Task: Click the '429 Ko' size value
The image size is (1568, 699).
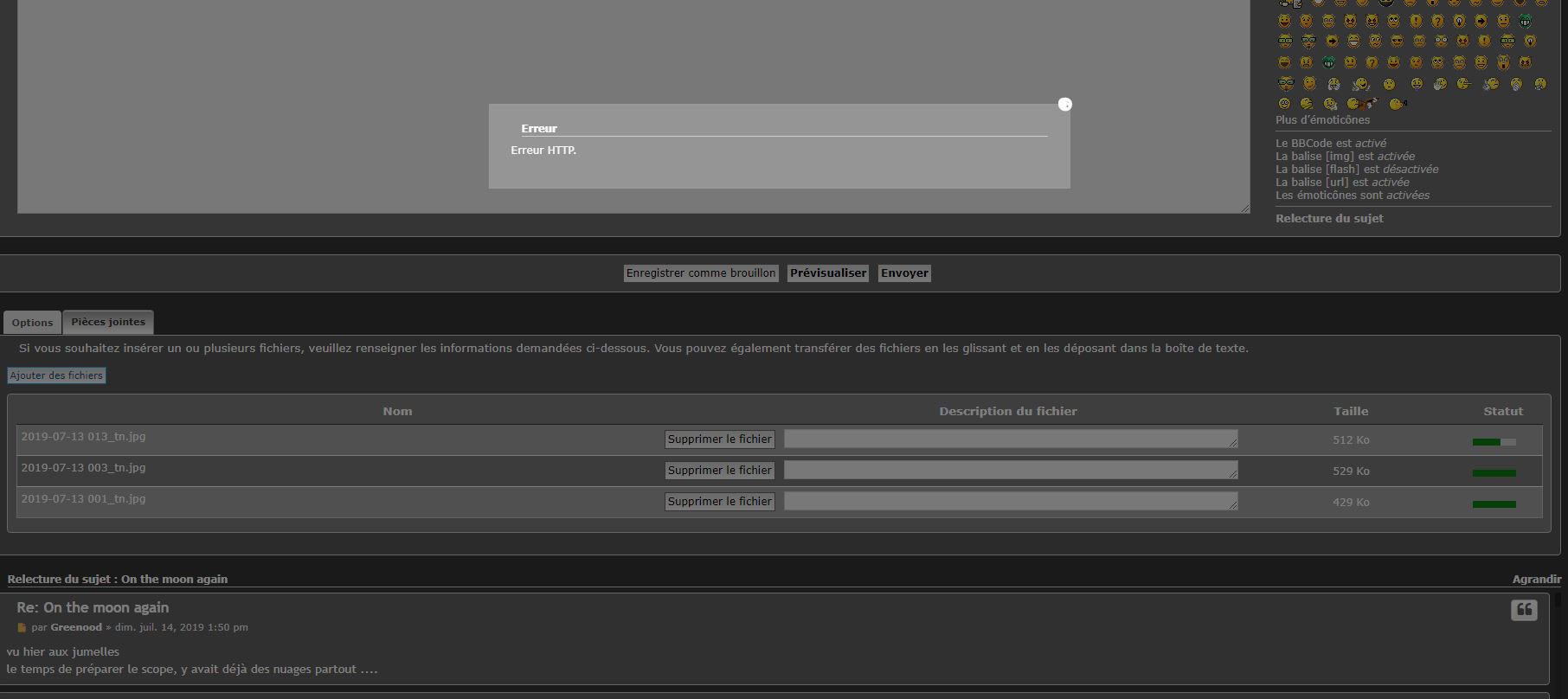Action: click(x=1351, y=503)
